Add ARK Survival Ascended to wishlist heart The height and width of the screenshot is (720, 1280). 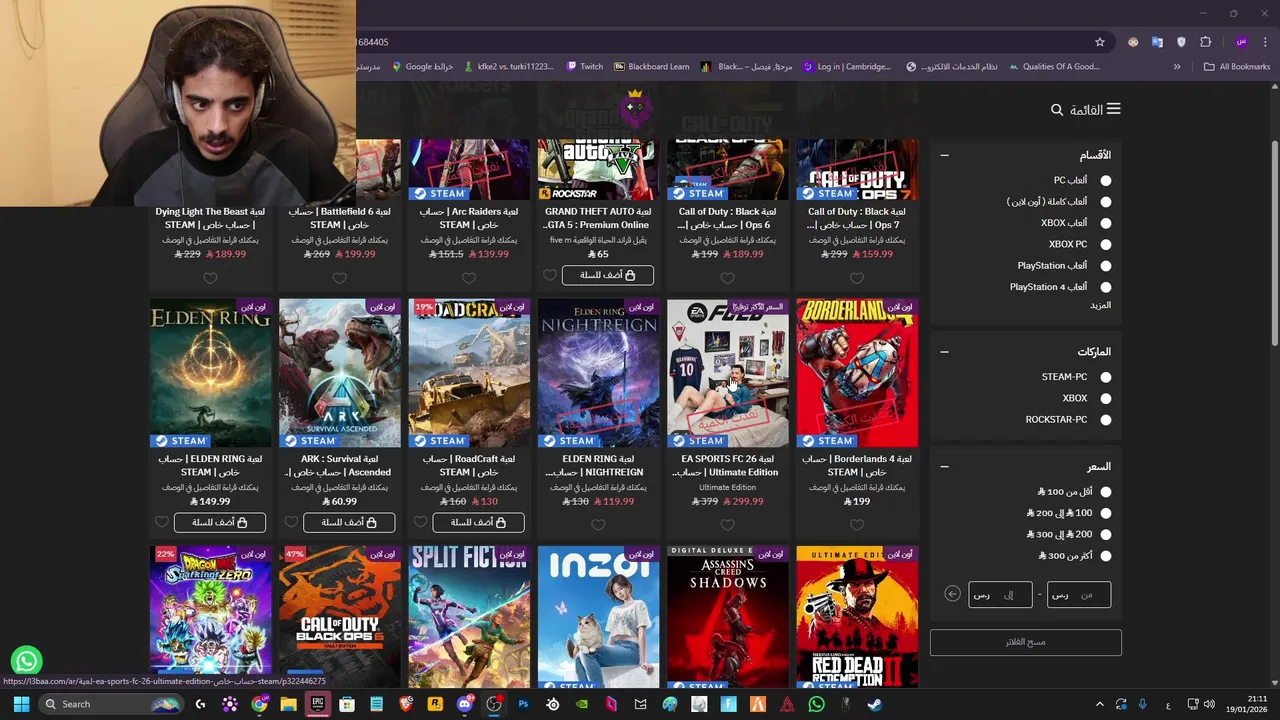(x=291, y=522)
